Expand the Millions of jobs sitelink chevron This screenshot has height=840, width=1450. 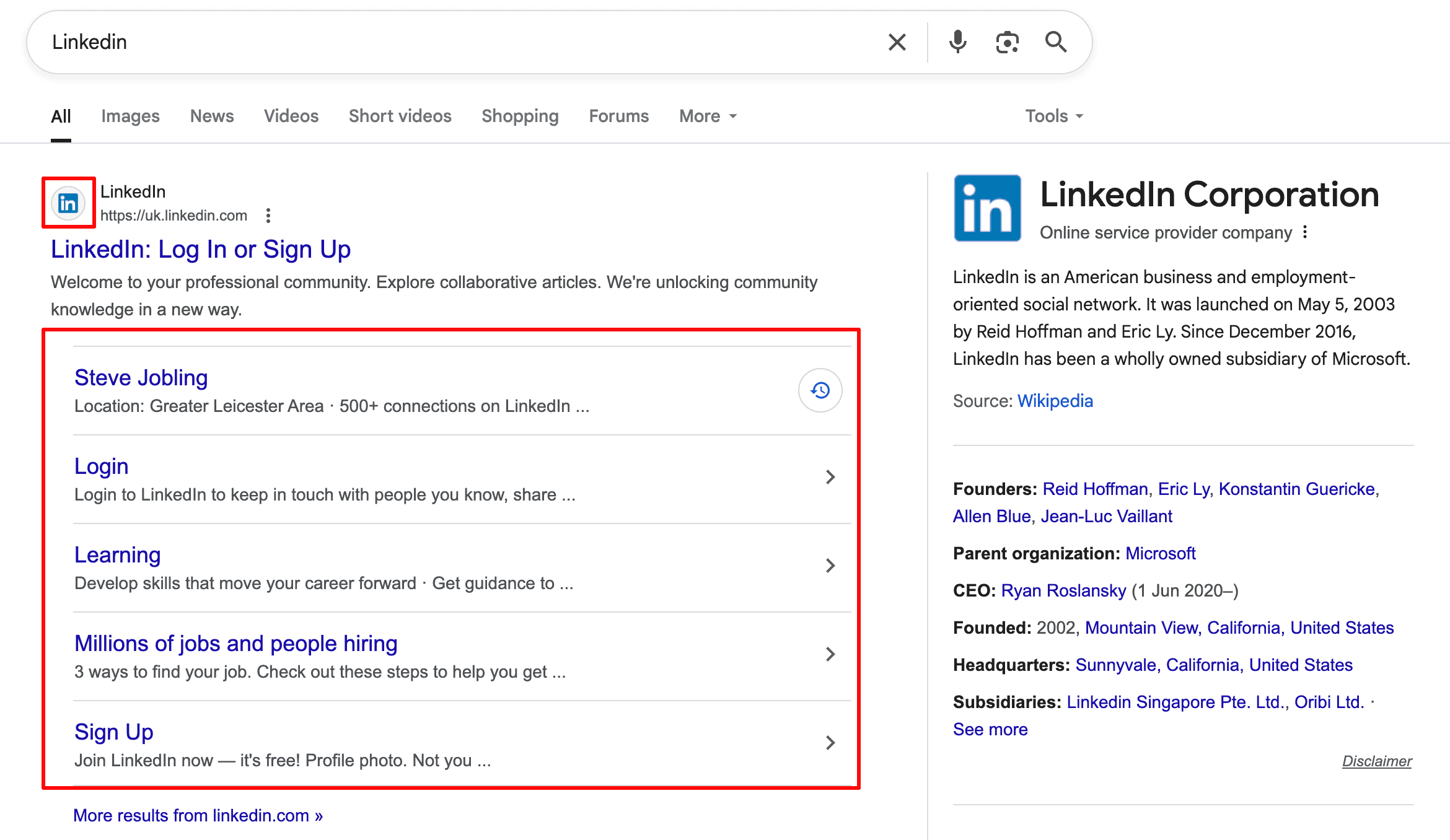point(830,654)
